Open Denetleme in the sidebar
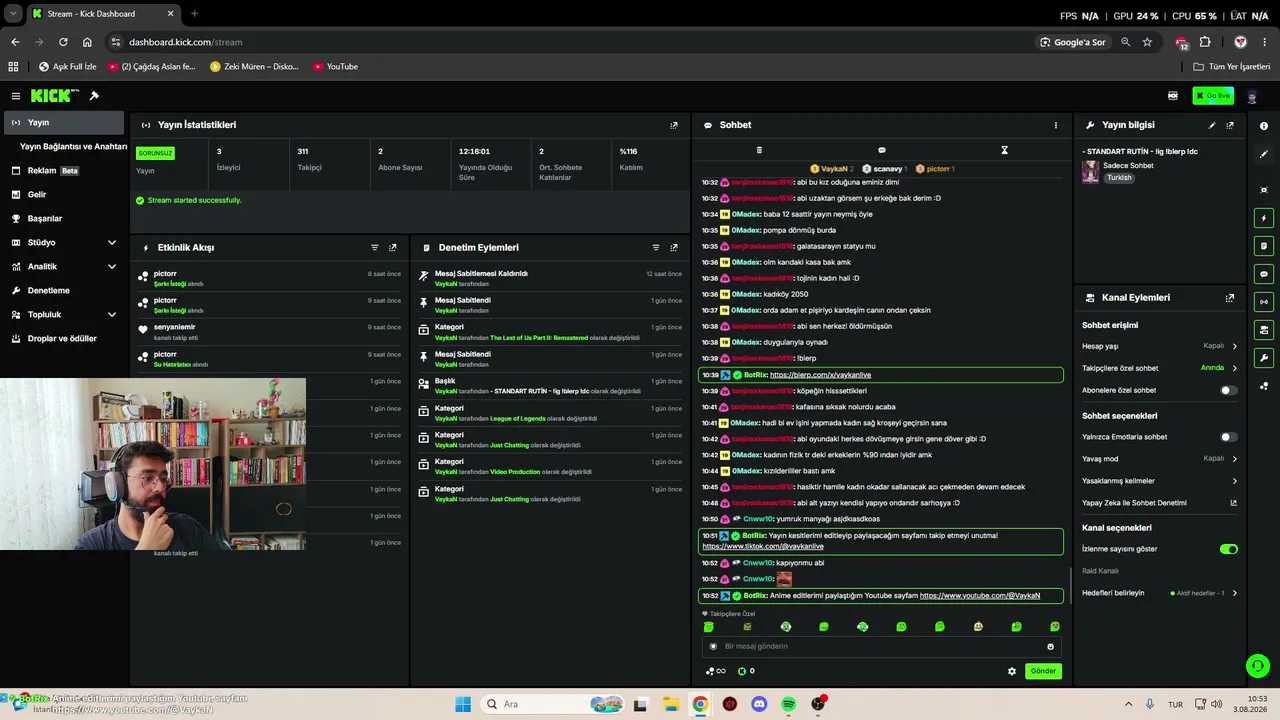Image resolution: width=1280 pixels, height=720 pixels. click(x=62, y=290)
